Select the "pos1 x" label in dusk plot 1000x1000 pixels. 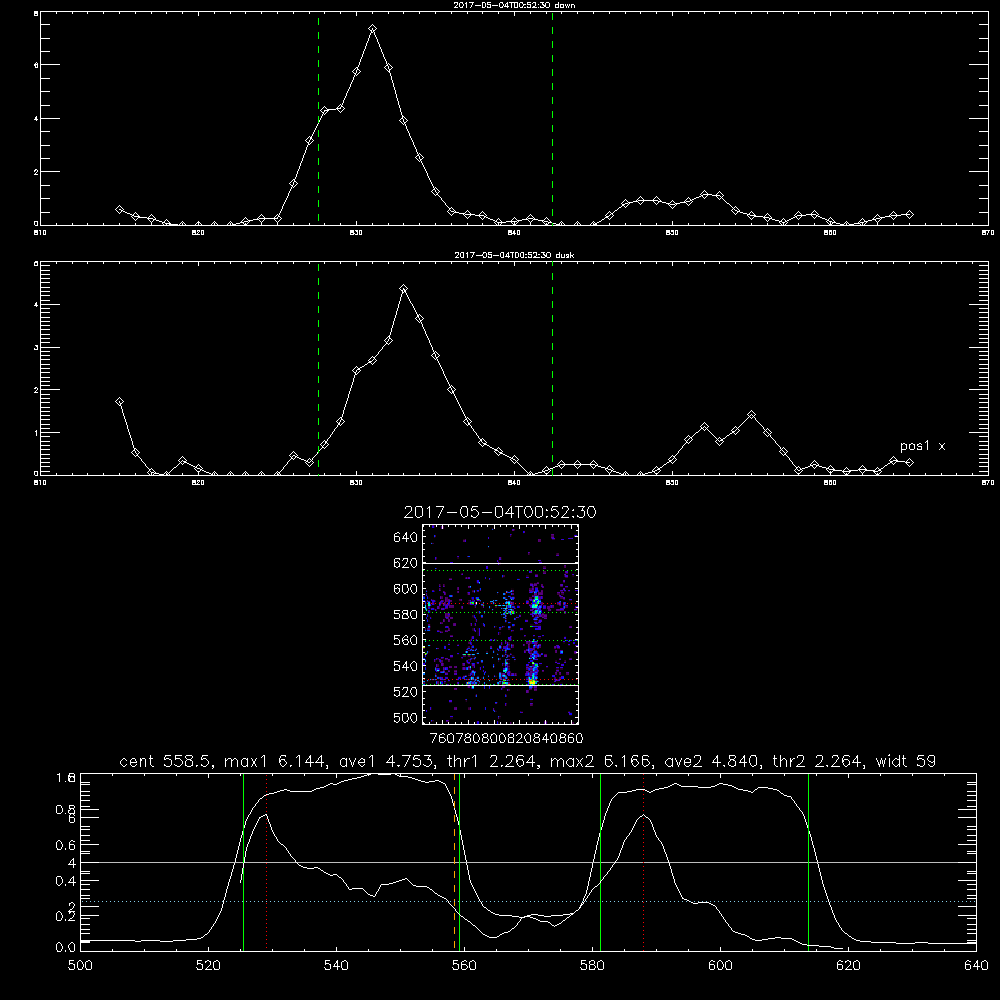click(x=922, y=446)
